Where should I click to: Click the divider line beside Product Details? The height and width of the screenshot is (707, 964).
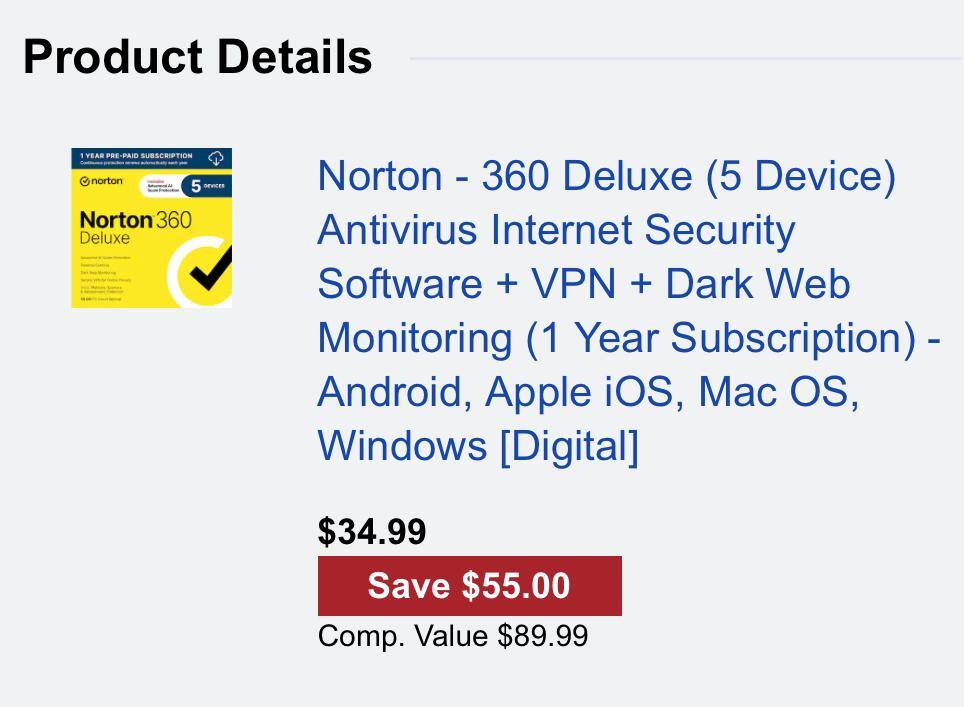coord(685,58)
